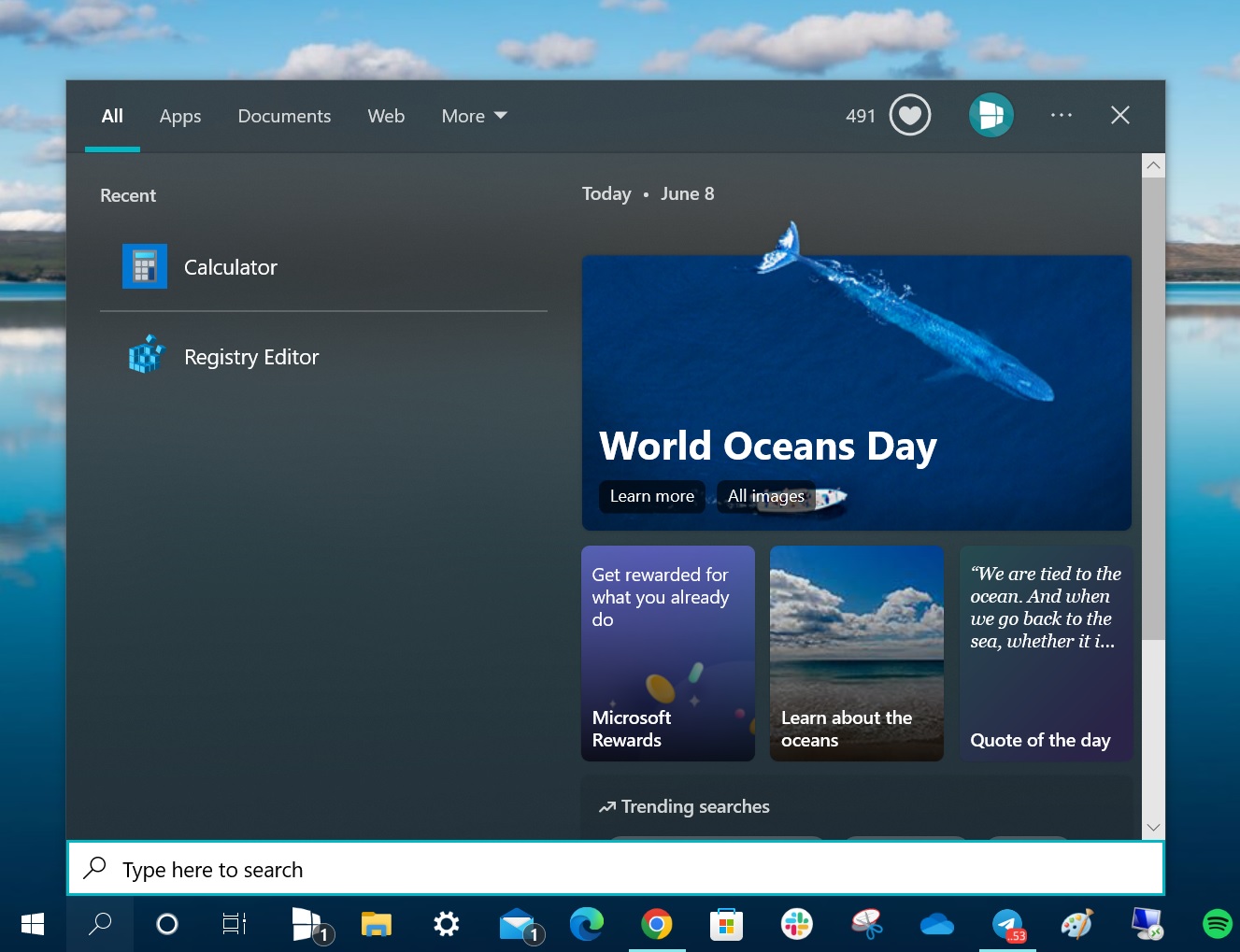The width and height of the screenshot is (1240, 952).
Task: Open Calculator from recent list
Action: [230, 267]
